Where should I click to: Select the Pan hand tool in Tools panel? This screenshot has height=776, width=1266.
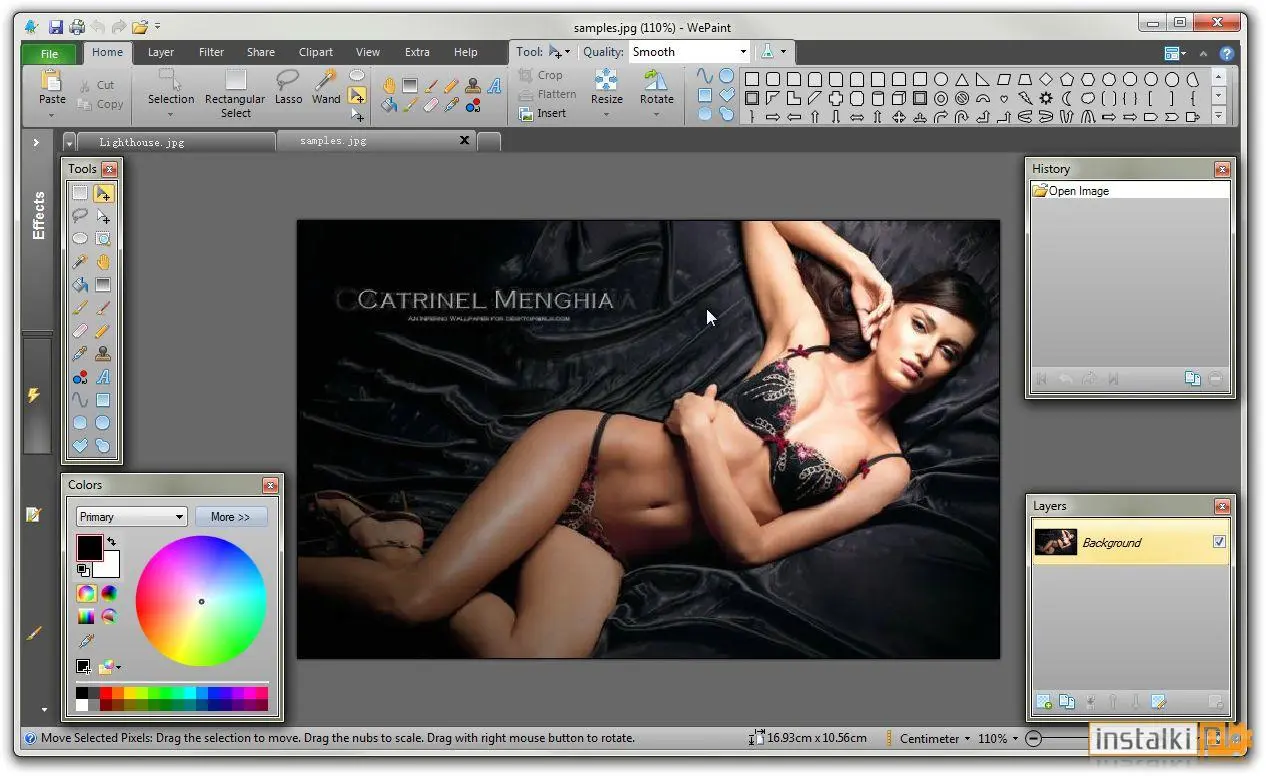point(103,262)
